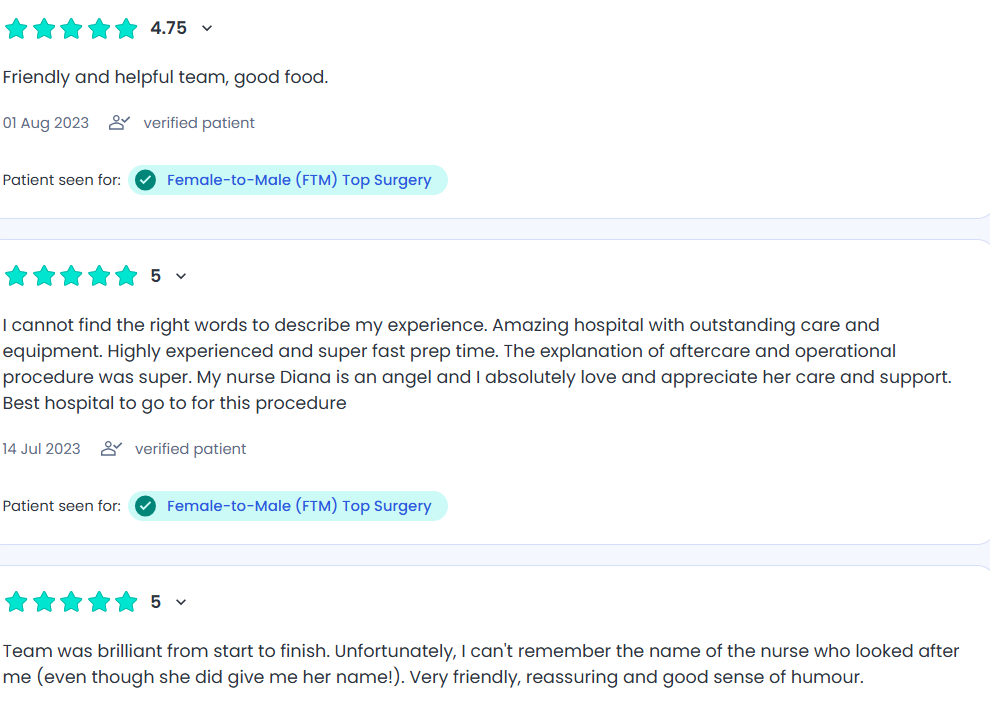
Task: Click the third star of the 14 Jul review
Action: [x=71, y=276]
